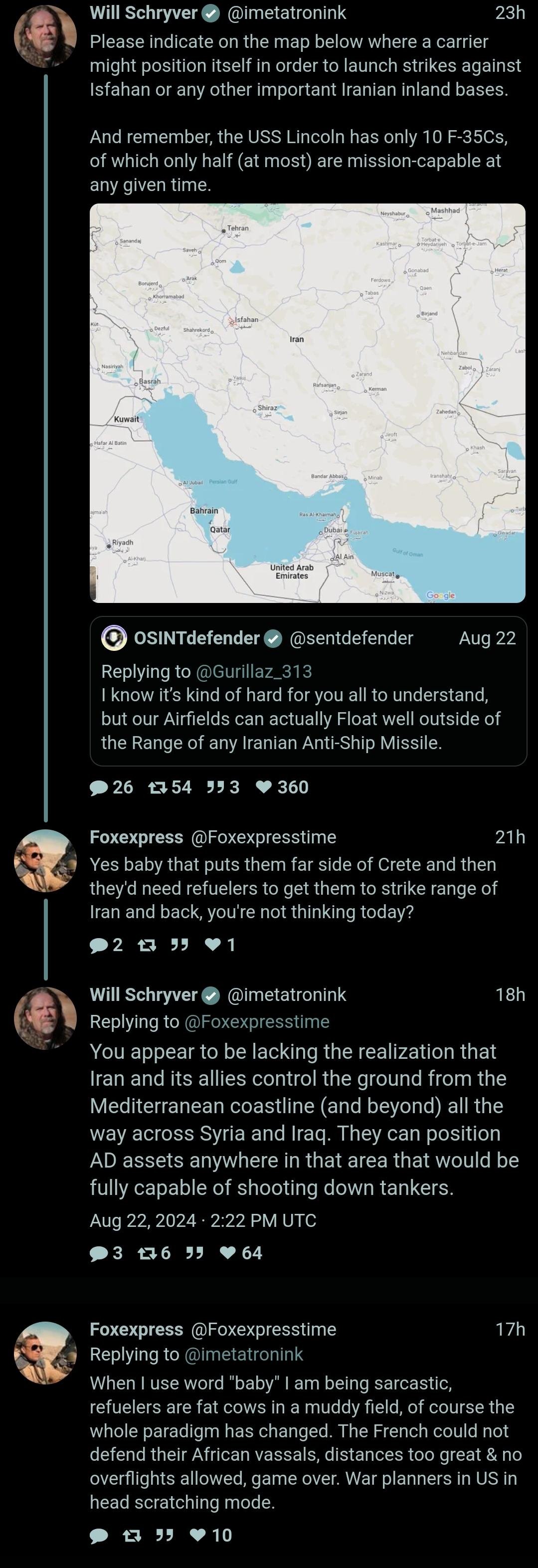Open Foxexpress profile name on 21h tweet
This screenshot has width=538, height=1568.
[136, 837]
